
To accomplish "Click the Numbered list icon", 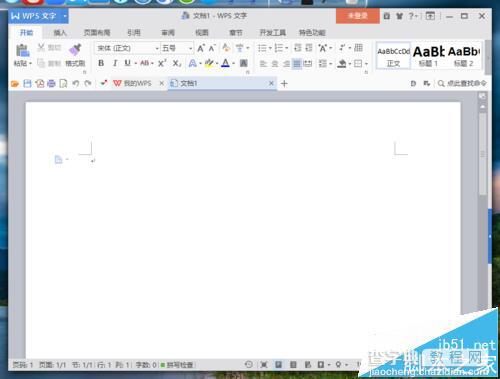I will [x=279, y=48].
